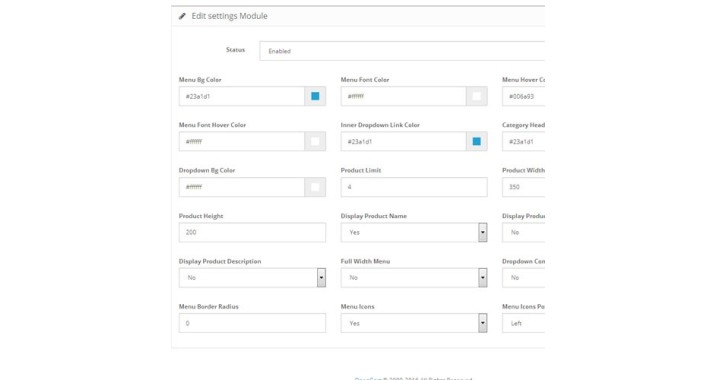Open the Menu Icons Position dropdown showing Left
The height and width of the screenshot is (380, 710).
tap(523, 323)
